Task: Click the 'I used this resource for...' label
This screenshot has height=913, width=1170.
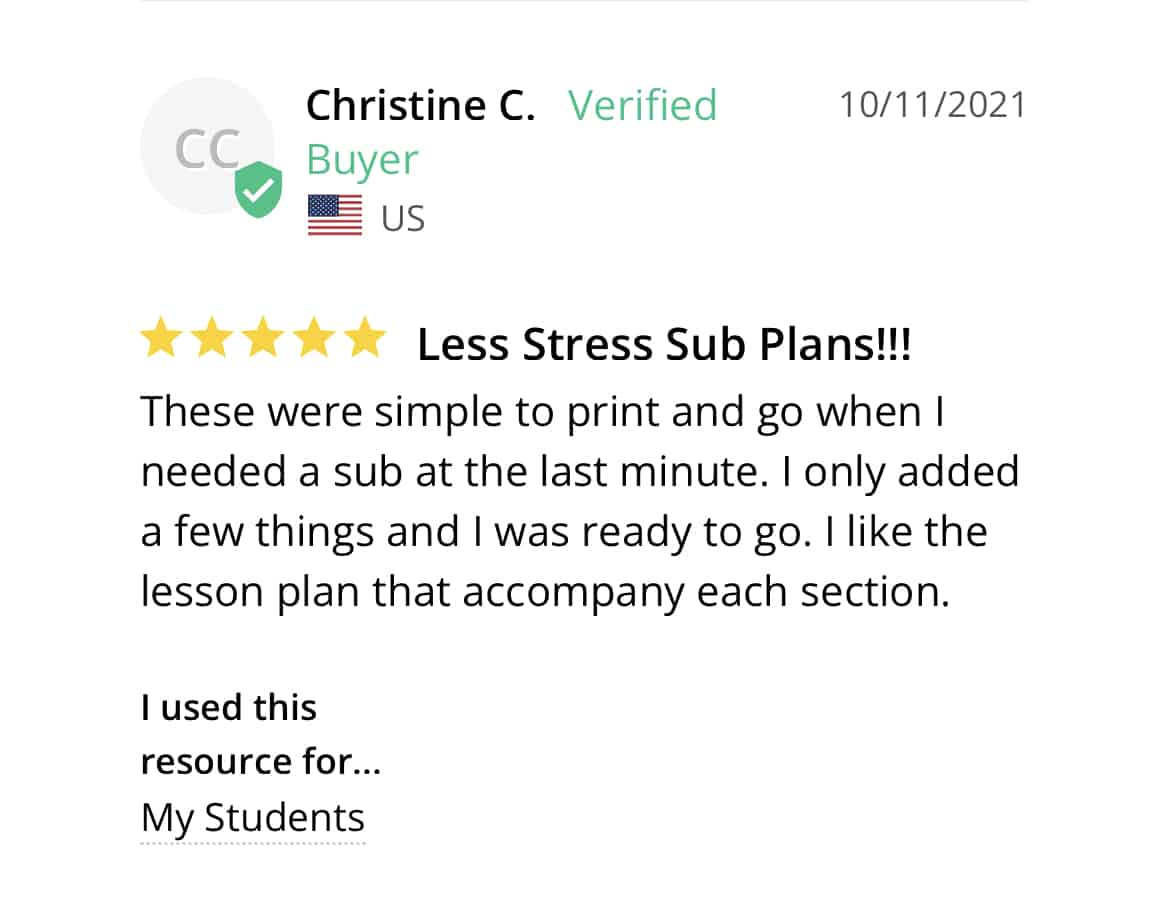Action: tap(260, 735)
